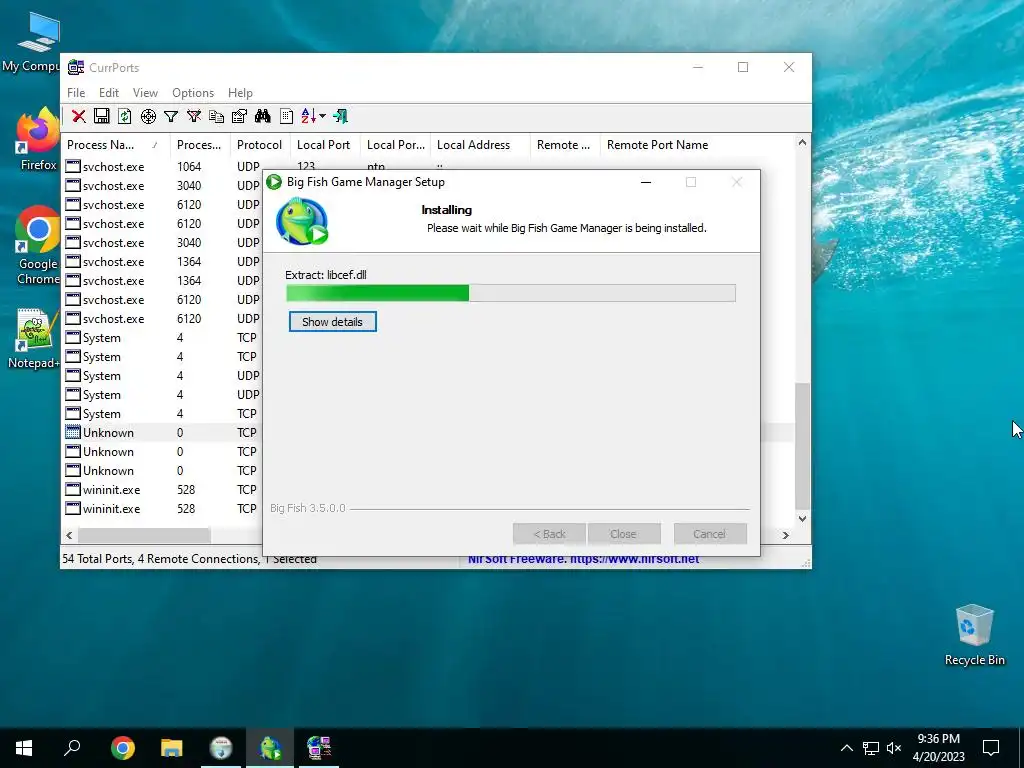This screenshot has width=1024, height=768.
Task: Click the Copy Selected Items toolbar icon
Action: 216,116
